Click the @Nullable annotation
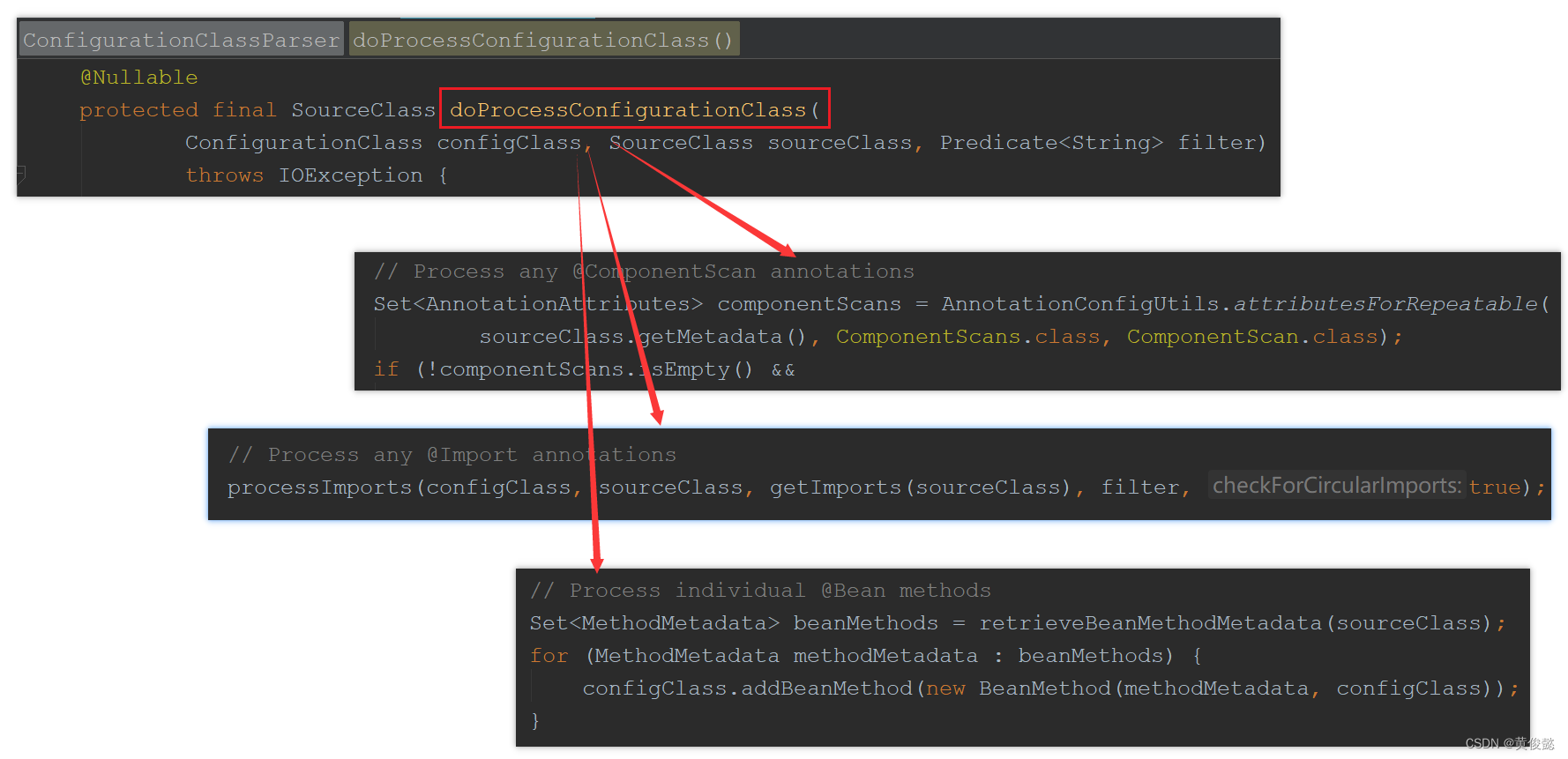Viewport: 1568px width, 759px height. (139, 78)
